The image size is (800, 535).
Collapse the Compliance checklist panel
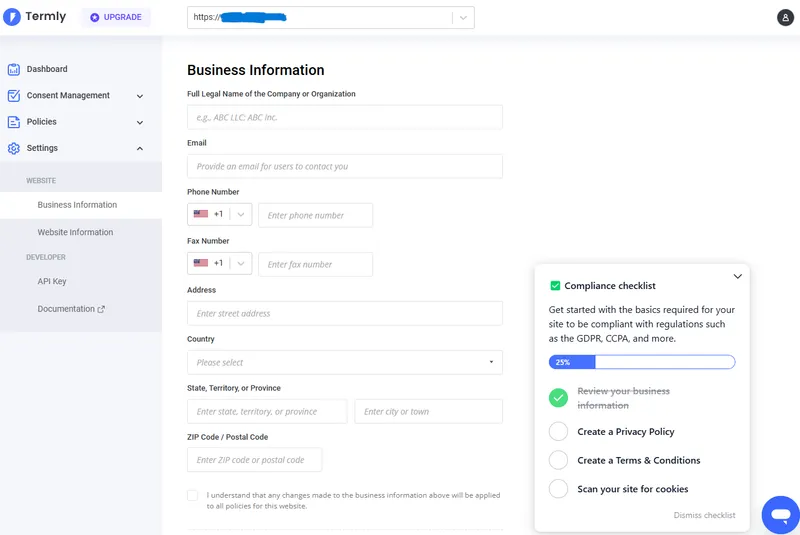click(737, 276)
